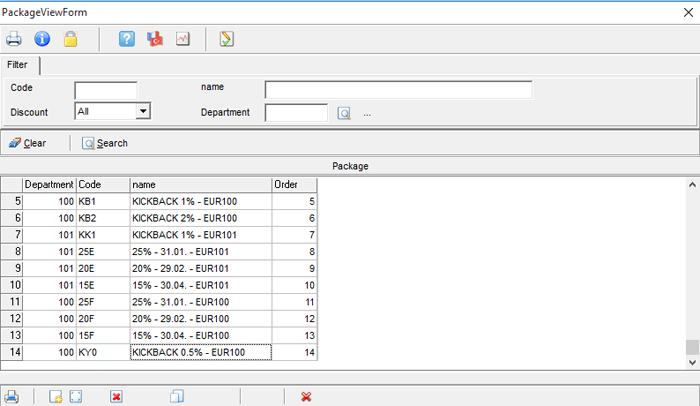Click the vertical scrollbar thumb
The height and width of the screenshot is (406, 700).
(692, 347)
